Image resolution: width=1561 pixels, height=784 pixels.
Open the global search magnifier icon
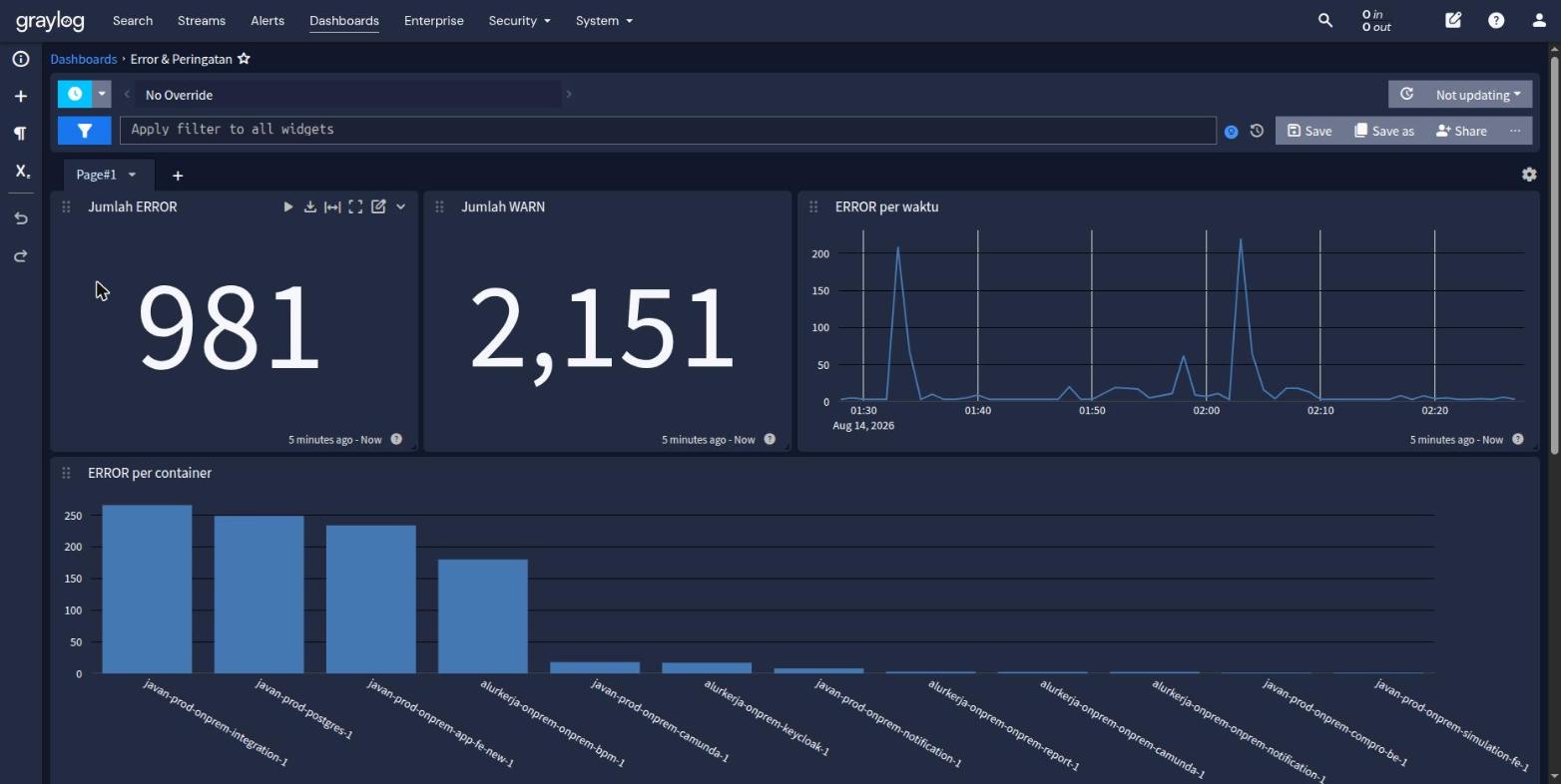click(1325, 20)
